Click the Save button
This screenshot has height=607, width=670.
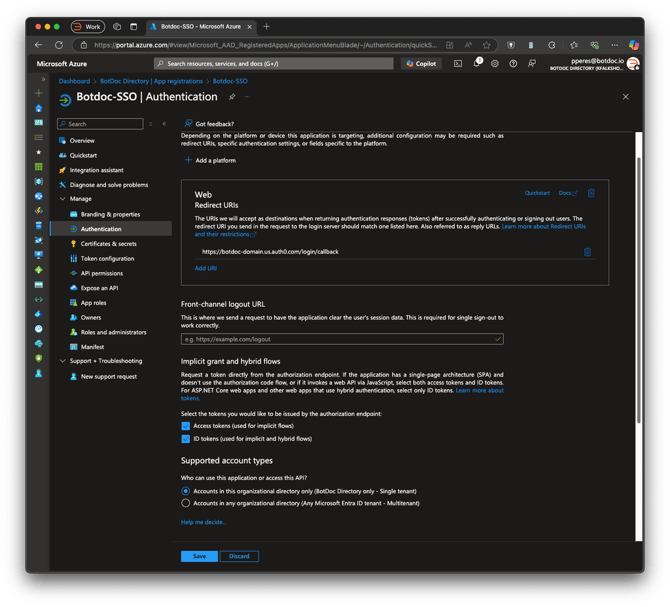[x=199, y=556]
